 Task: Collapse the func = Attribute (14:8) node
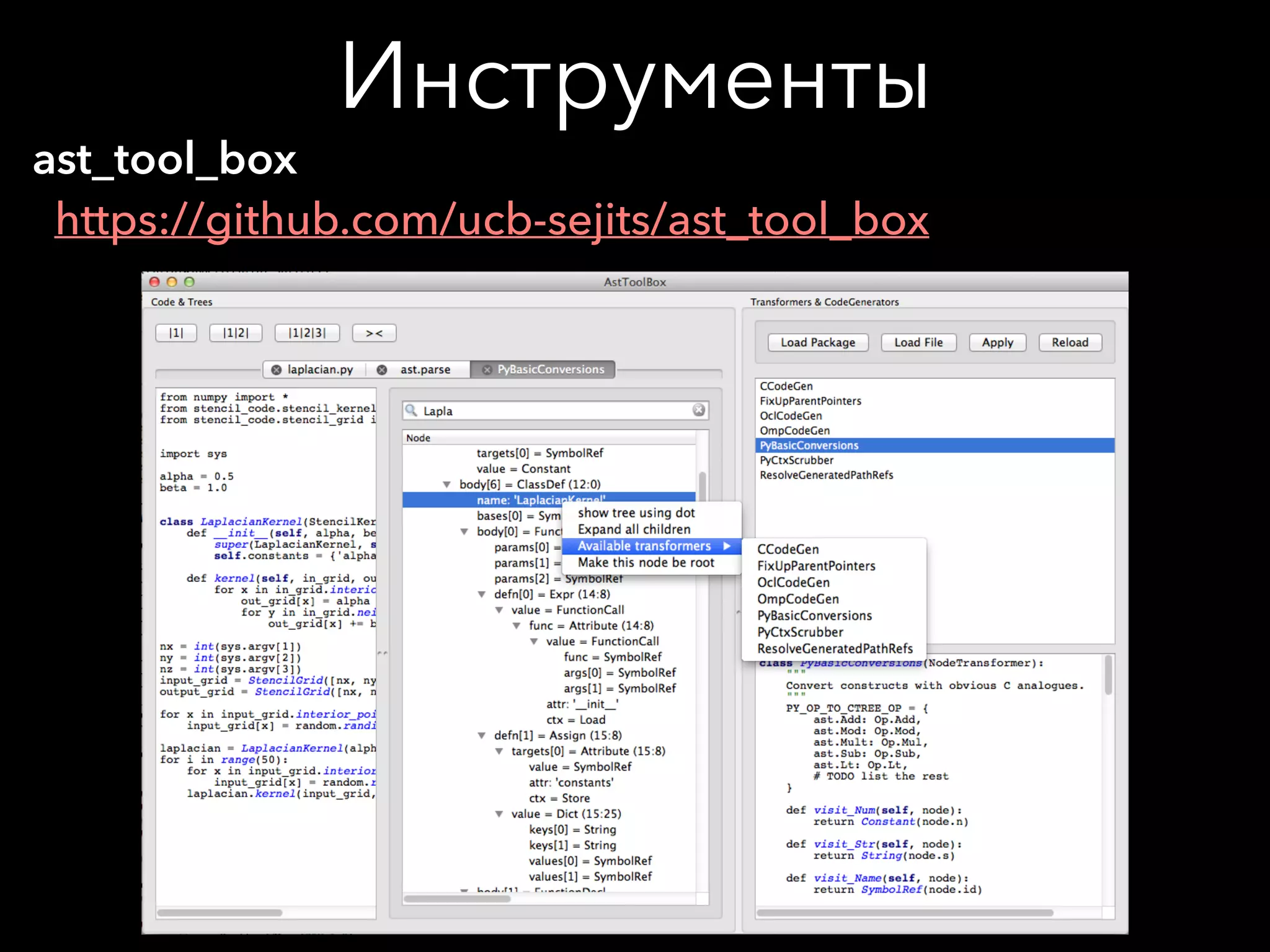(x=516, y=626)
